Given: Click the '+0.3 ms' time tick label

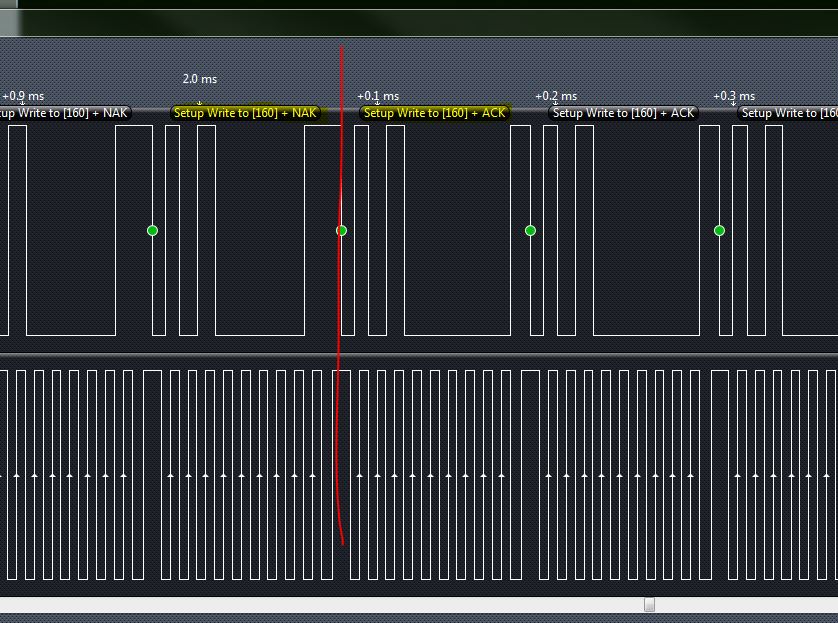Looking at the screenshot, I should coord(734,96).
